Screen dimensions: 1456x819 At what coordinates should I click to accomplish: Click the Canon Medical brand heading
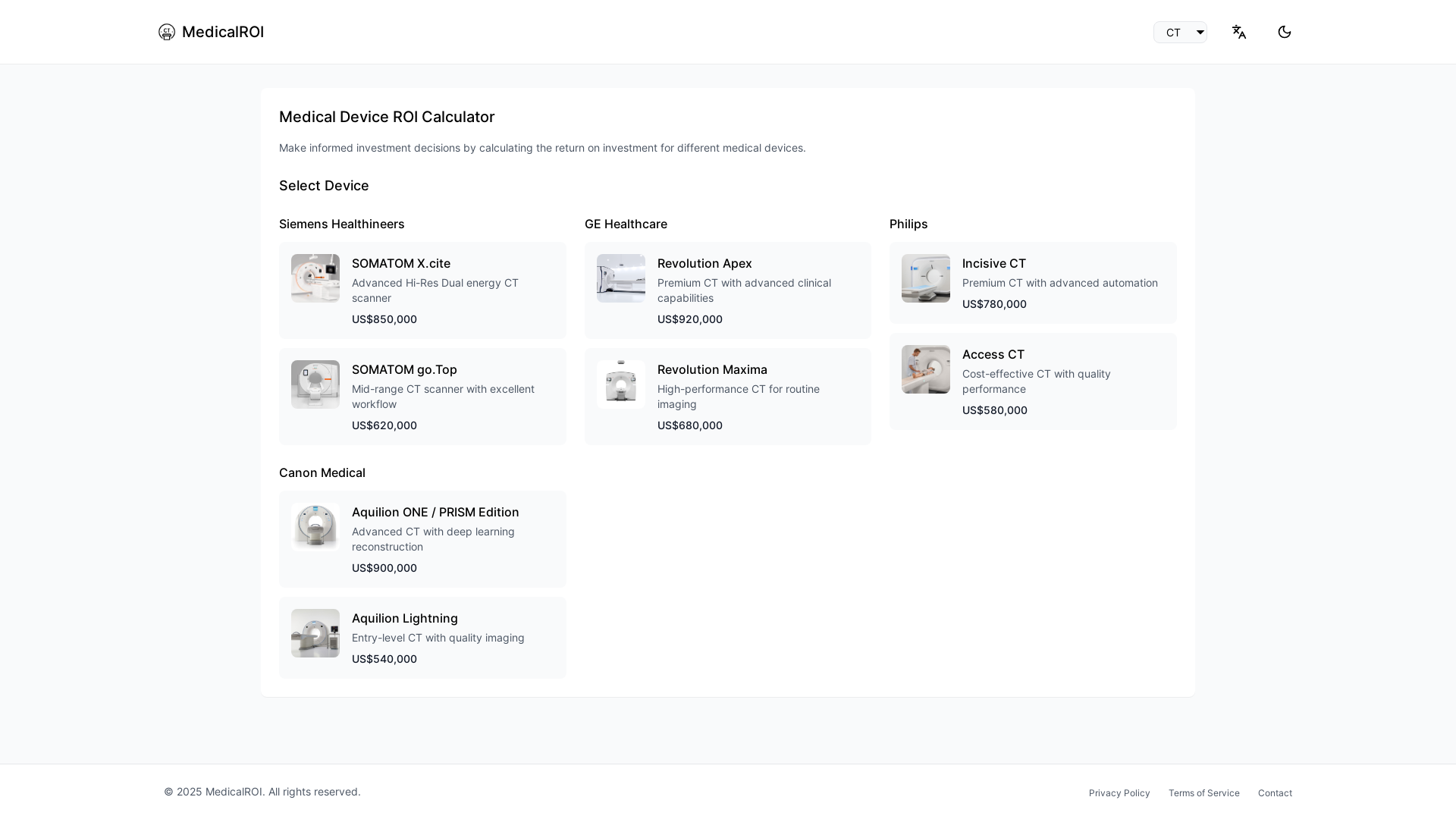click(322, 472)
